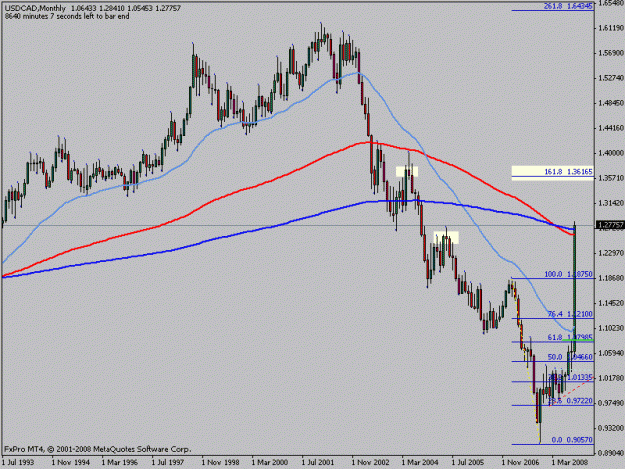
Task: Click the current price tag 1.27757 on the axis
Action: (x=610, y=226)
